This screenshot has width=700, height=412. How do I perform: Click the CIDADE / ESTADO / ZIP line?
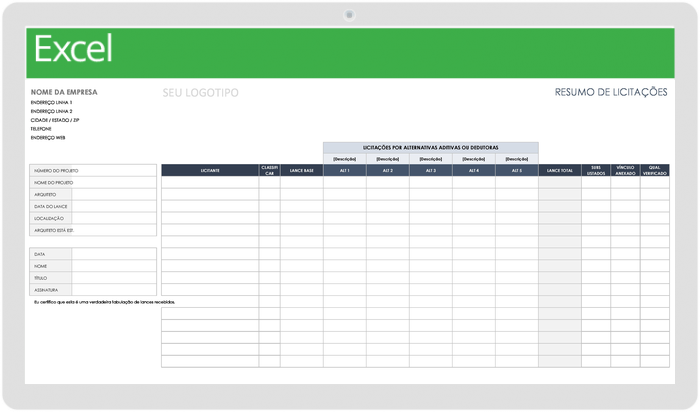(55, 120)
